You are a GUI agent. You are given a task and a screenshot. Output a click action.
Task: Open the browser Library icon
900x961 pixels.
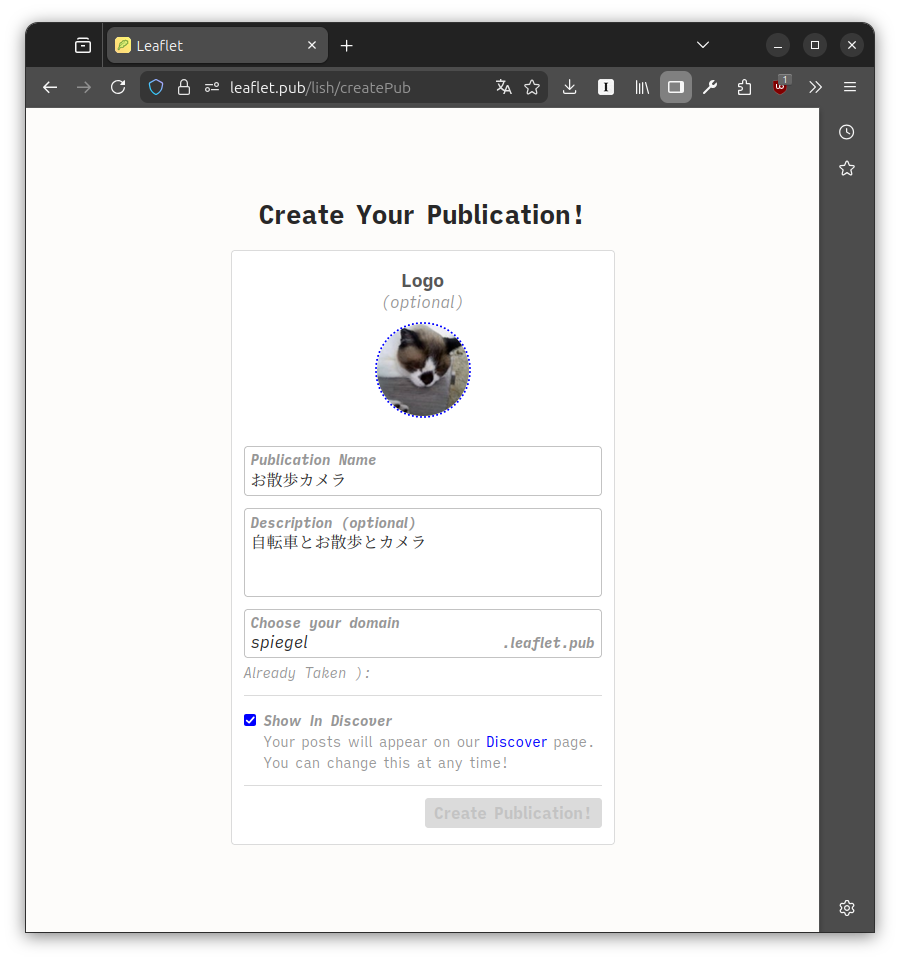point(641,87)
